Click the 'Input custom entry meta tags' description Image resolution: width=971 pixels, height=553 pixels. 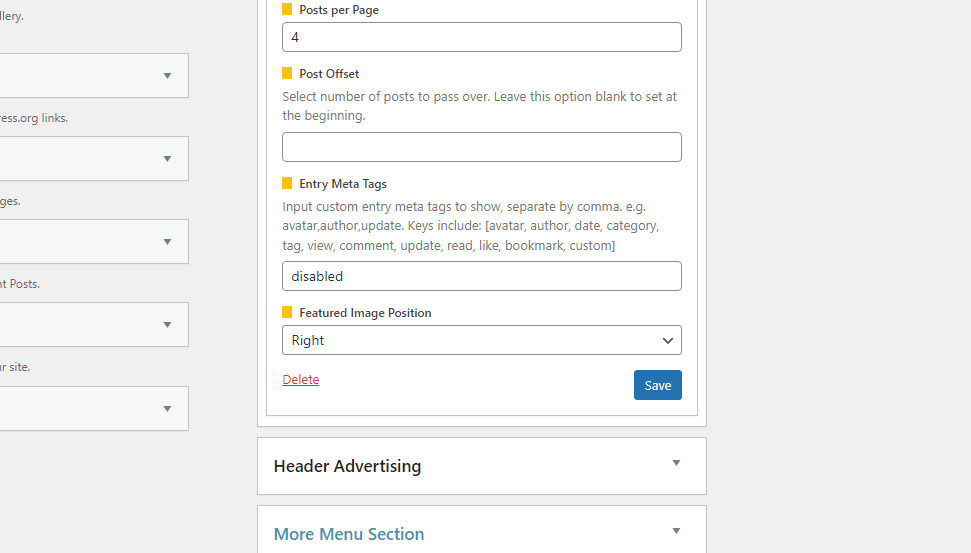pos(471,226)
